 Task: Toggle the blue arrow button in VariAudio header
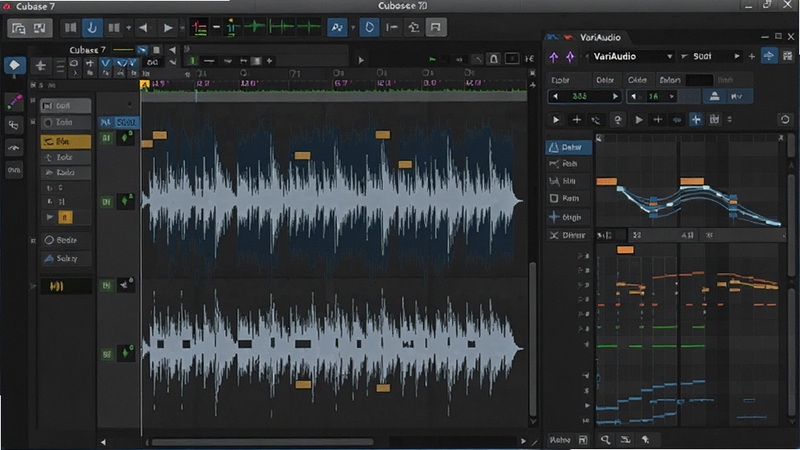pos(769,56)
